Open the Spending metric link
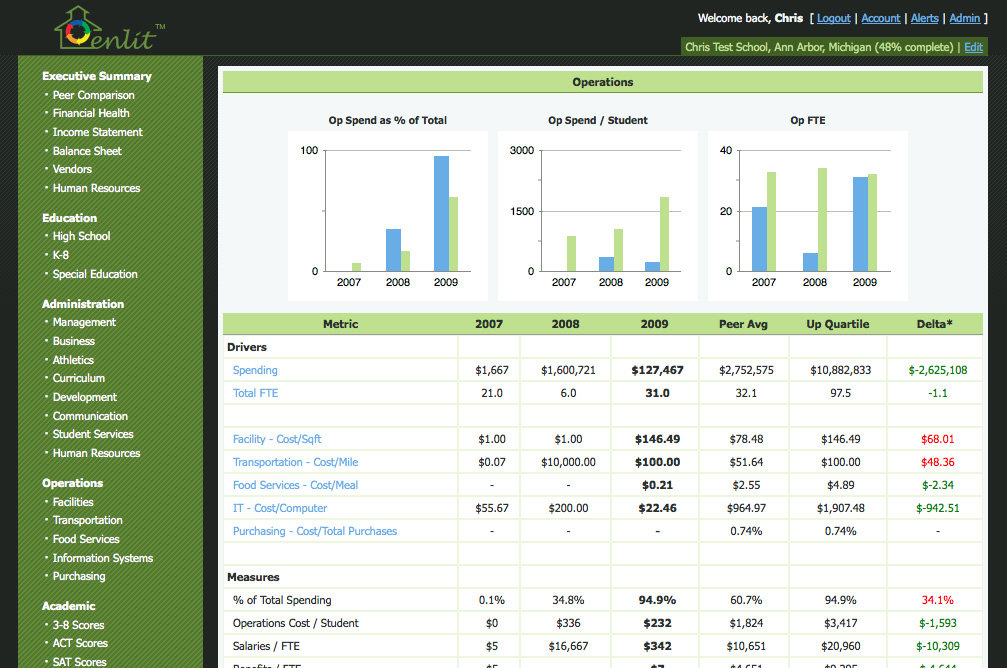Image resolution: width=1007 pixels, height=668 pixels. 255,370
